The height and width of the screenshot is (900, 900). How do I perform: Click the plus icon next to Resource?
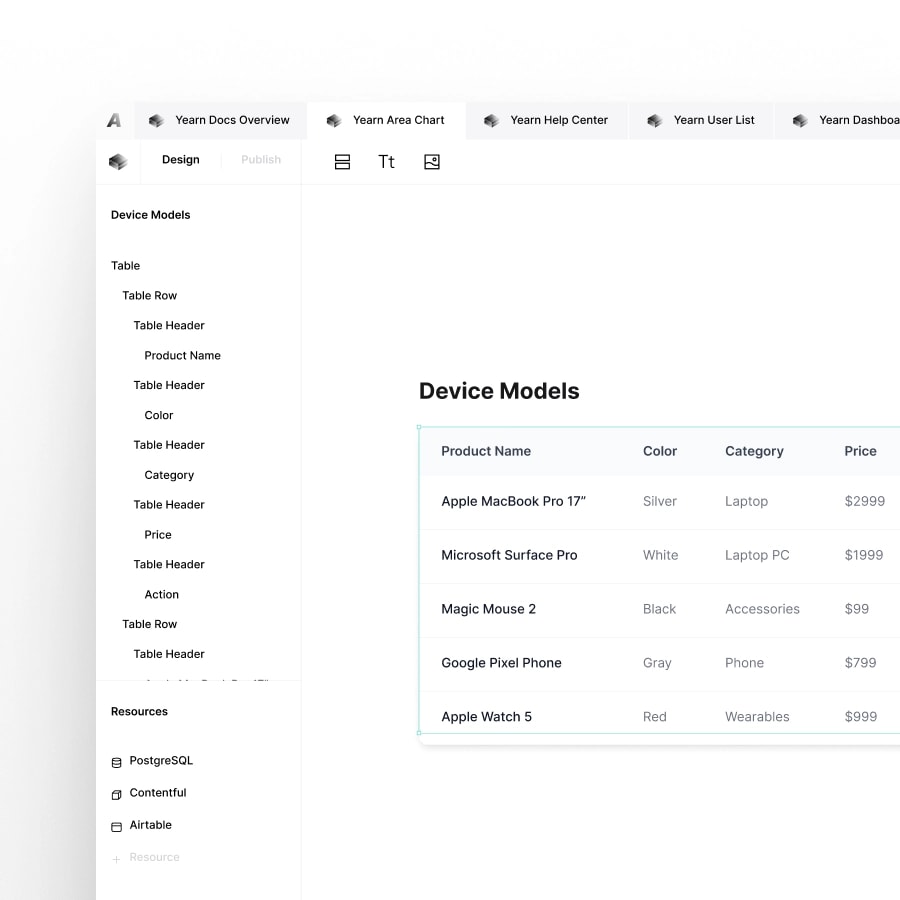click(117, 859)
